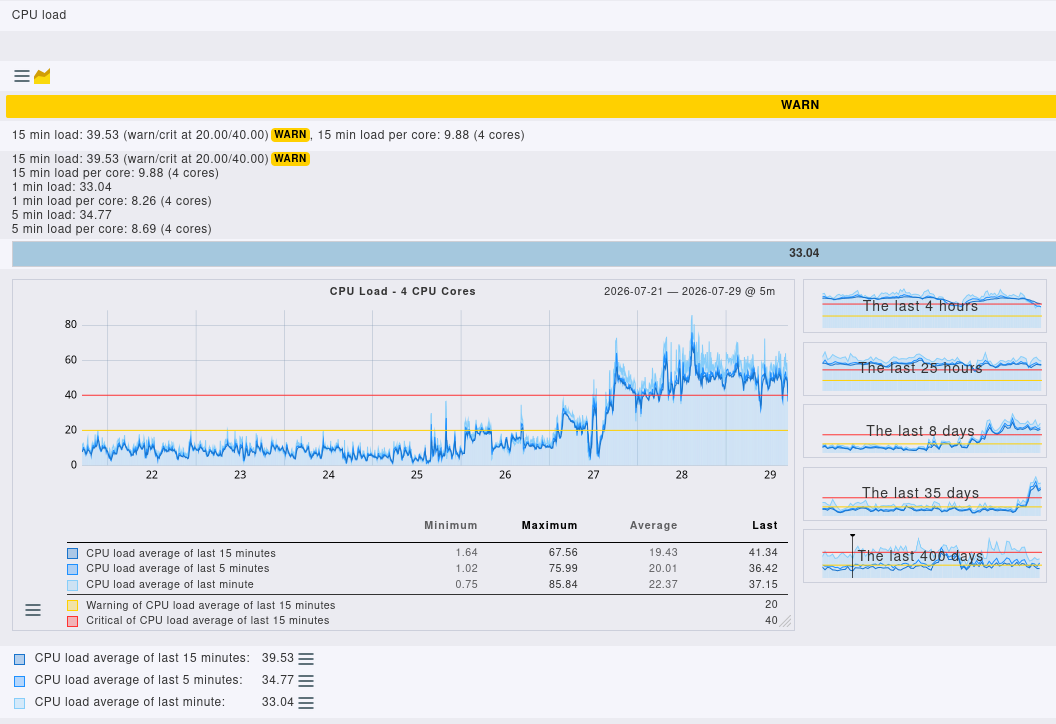The height and width of the screenshot is (724, 1056).
Task: Click the Maximum column header in the legend
Action: pos(549,525)
